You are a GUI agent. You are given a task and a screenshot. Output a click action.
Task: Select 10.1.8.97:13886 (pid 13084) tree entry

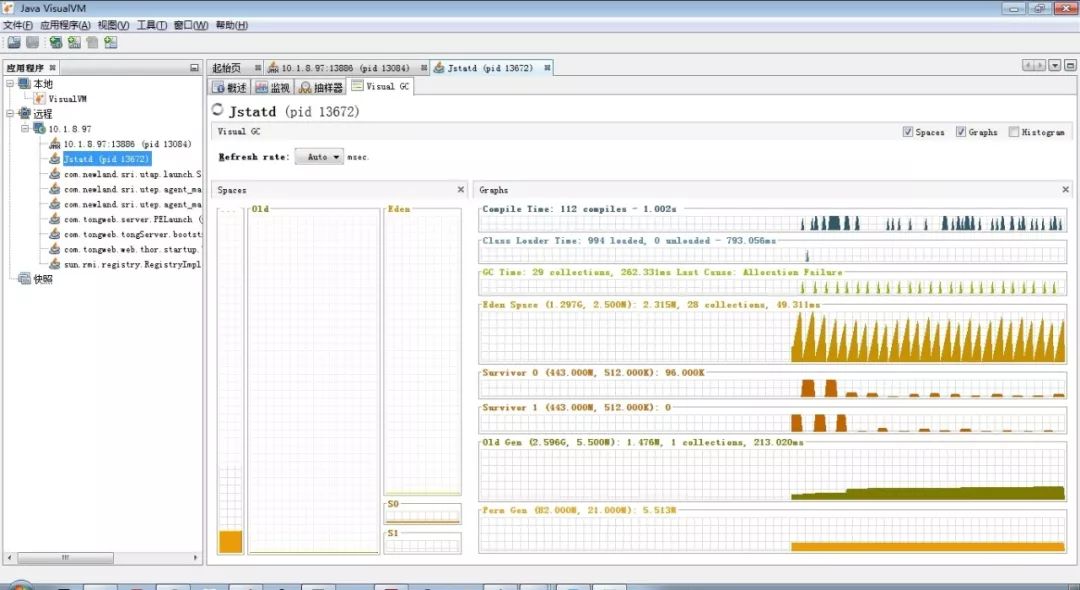point(127,144)
